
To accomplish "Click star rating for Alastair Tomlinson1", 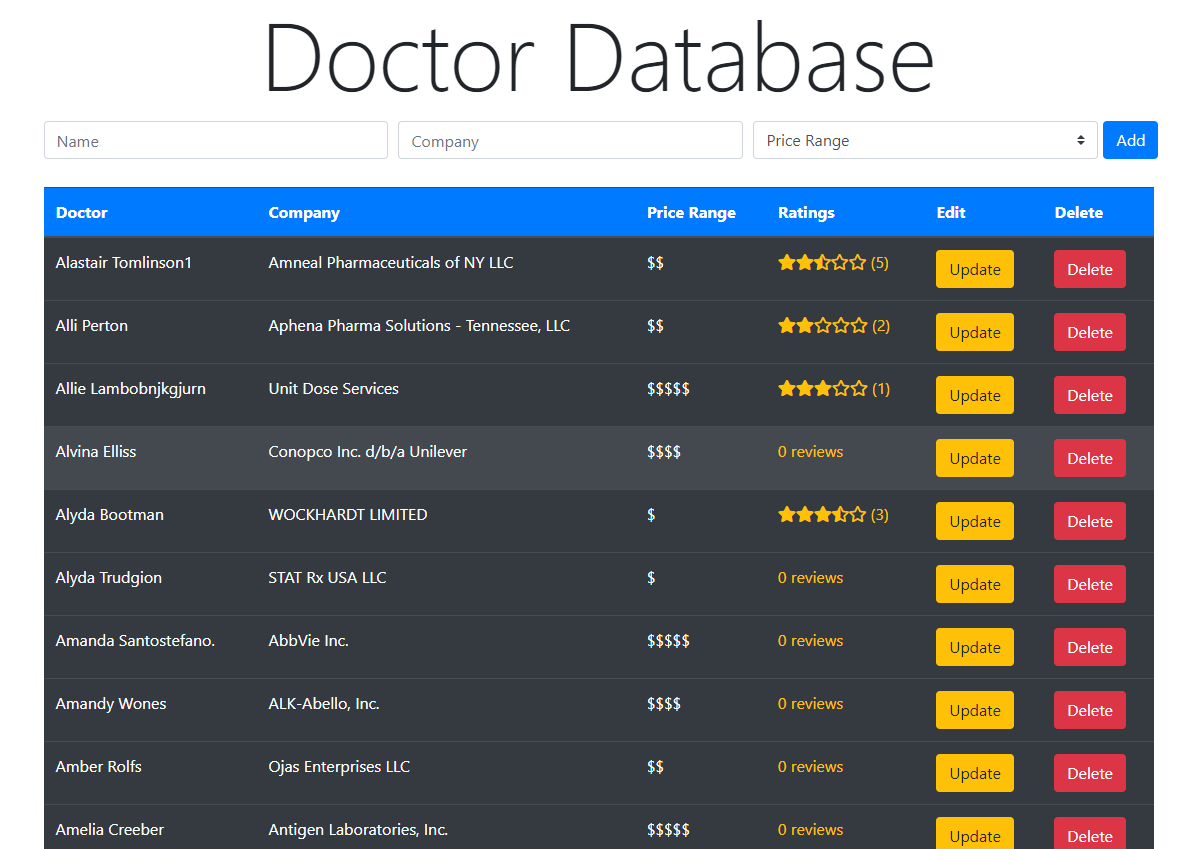I will pos(822,263).
